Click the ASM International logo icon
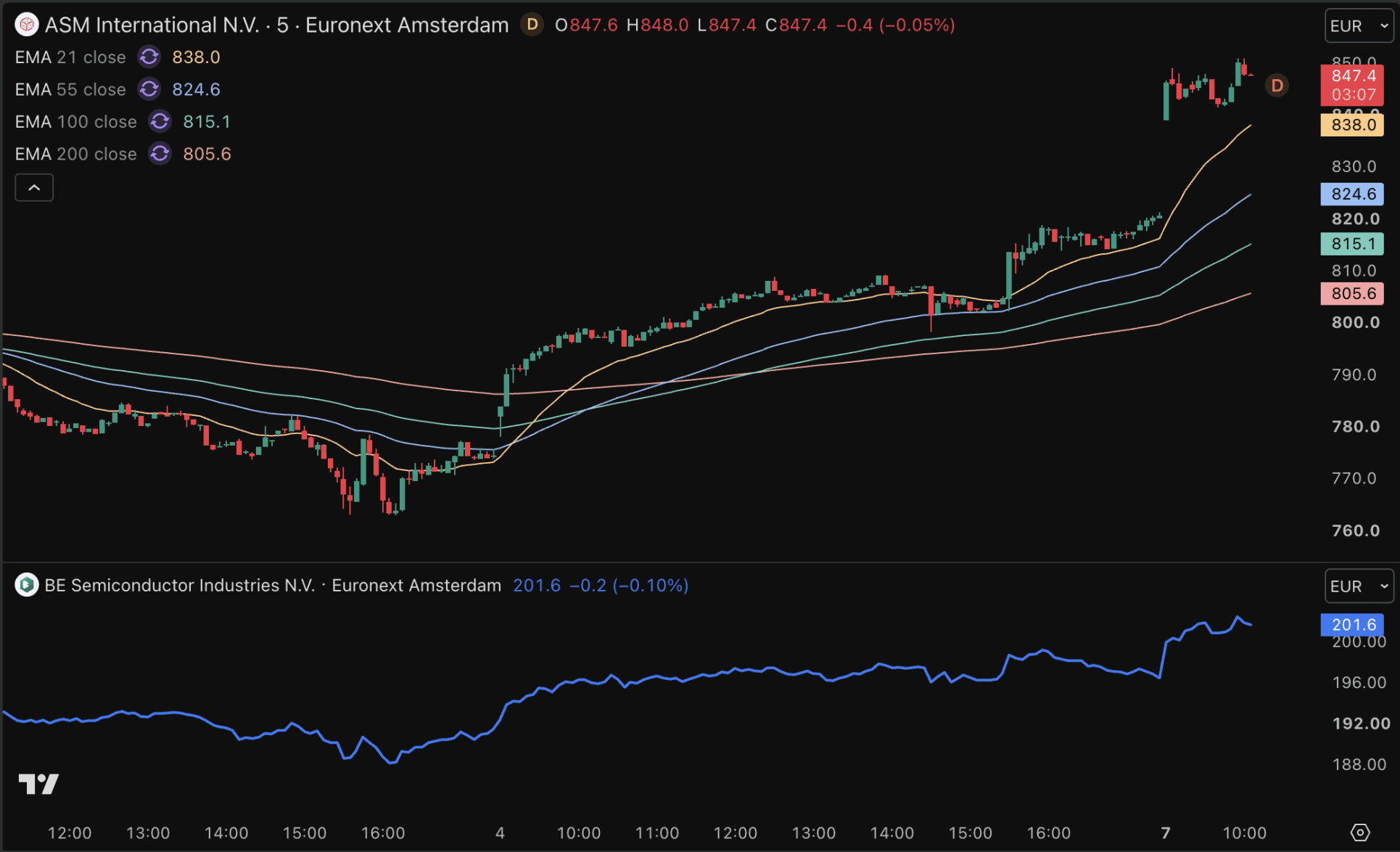 click(x=27, y=25)
